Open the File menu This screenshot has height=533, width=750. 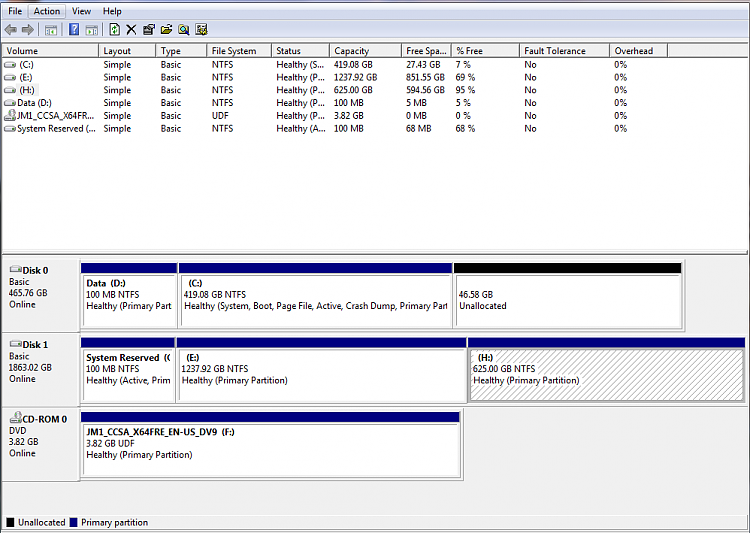tap(15, 11)
